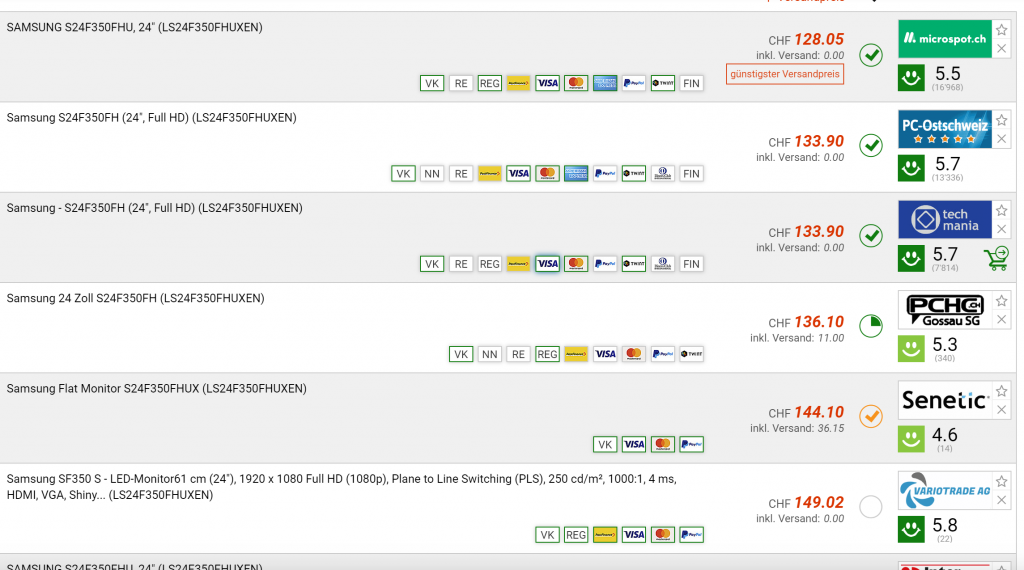
Task: Click the availability checkmark in the PC-Ostschweiz row
Action: coord(871,145)
